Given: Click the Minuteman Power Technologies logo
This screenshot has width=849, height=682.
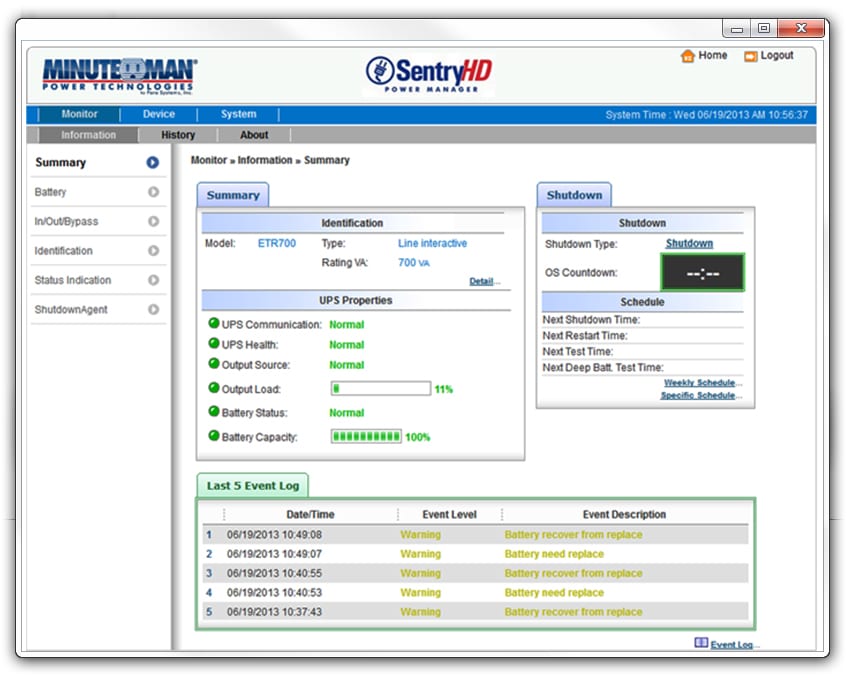Looking at the screenshot, I should [x=119, y=76].
